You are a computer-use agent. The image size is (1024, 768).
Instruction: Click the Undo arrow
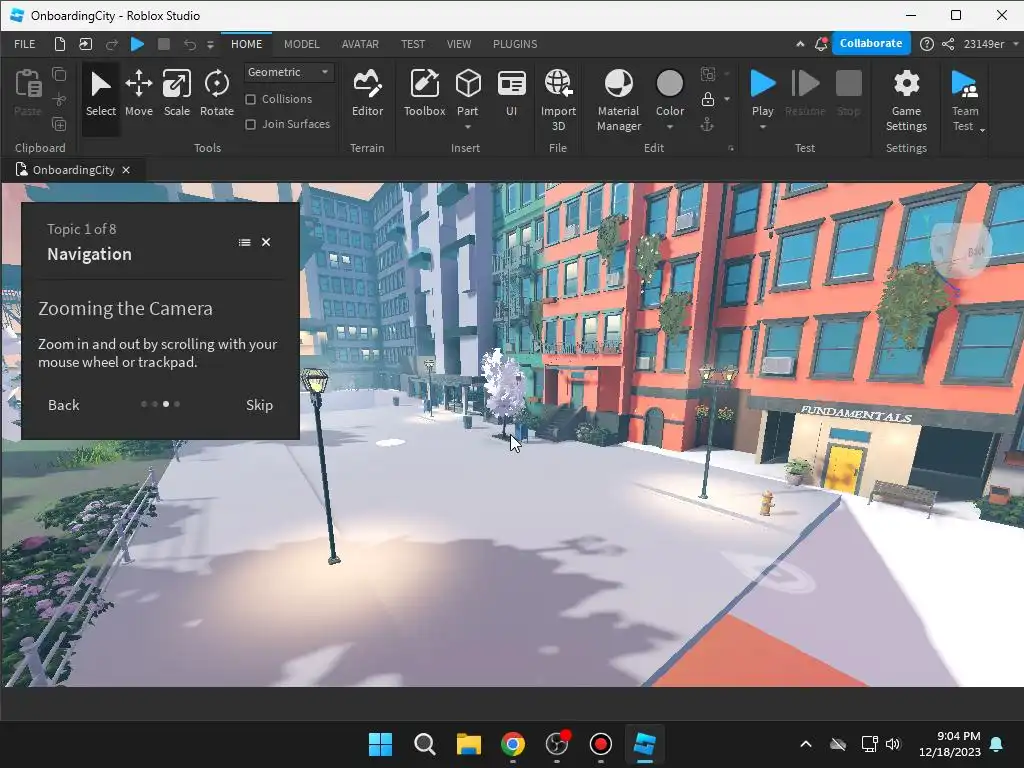(x=189, y=44)
